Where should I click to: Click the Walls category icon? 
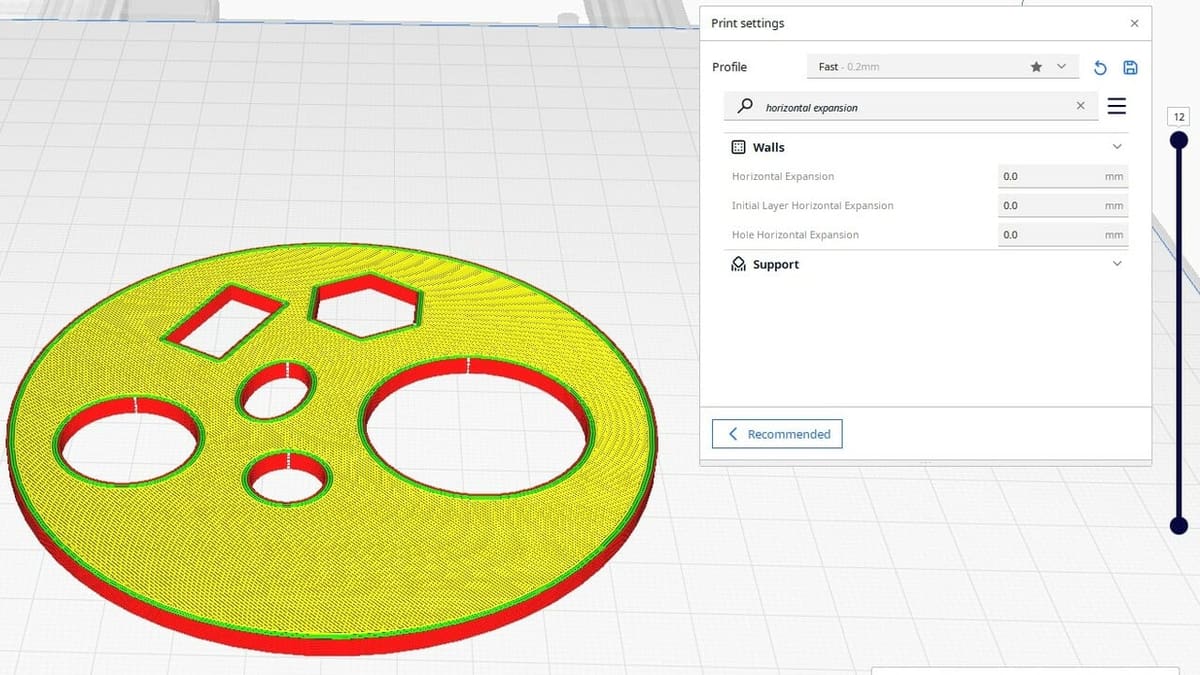737,146
